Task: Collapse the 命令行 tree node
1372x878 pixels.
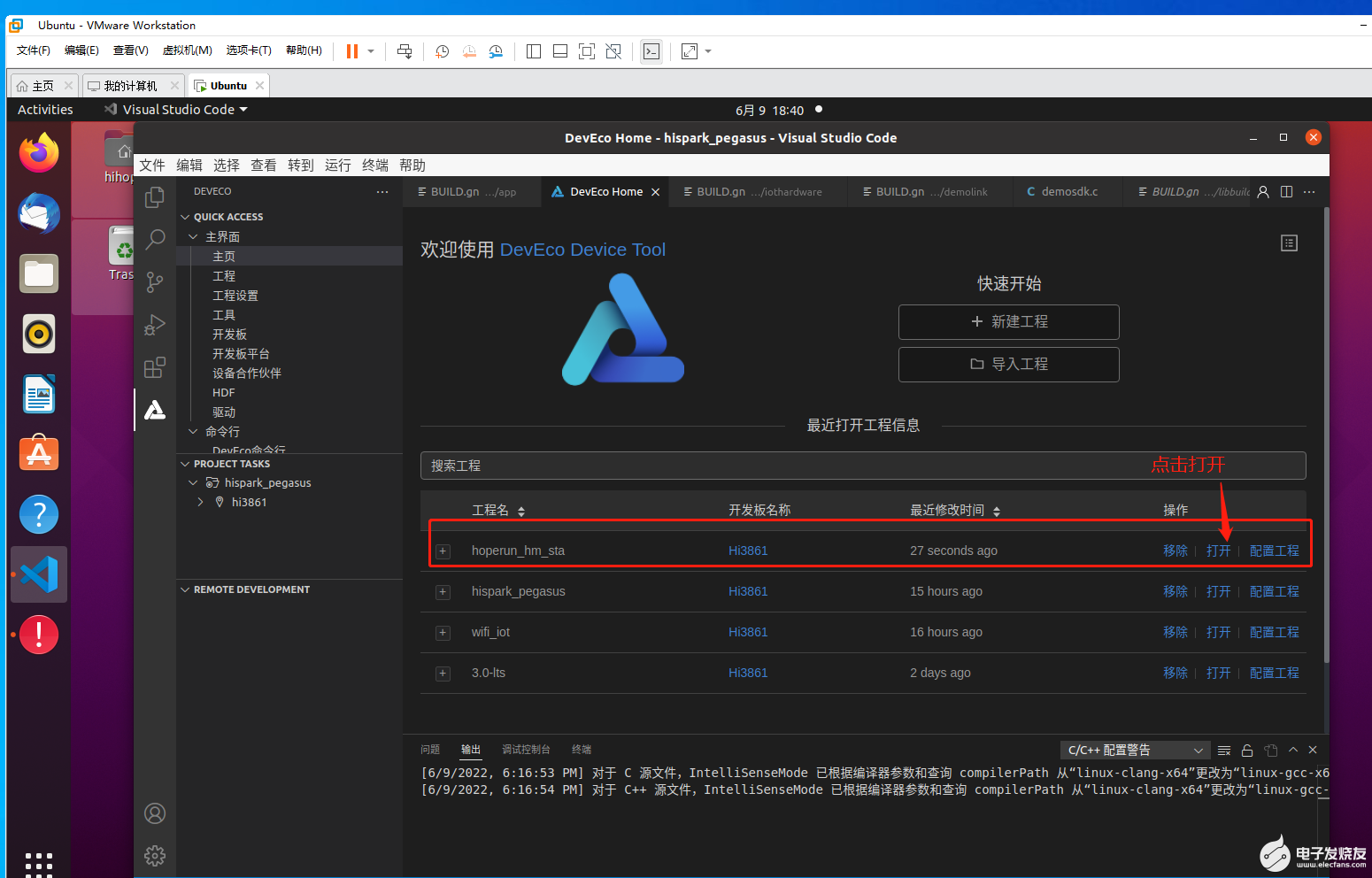Action: 193,431
